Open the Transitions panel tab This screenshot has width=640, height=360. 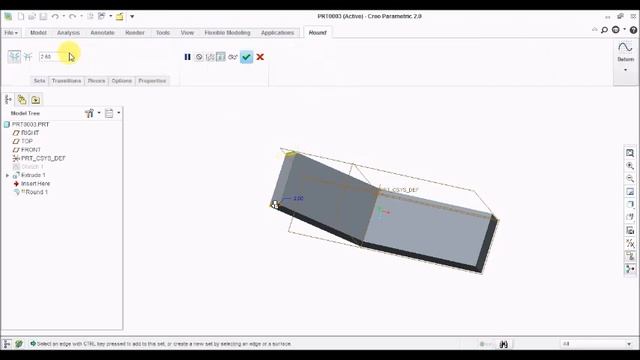[x=67, y=81]
